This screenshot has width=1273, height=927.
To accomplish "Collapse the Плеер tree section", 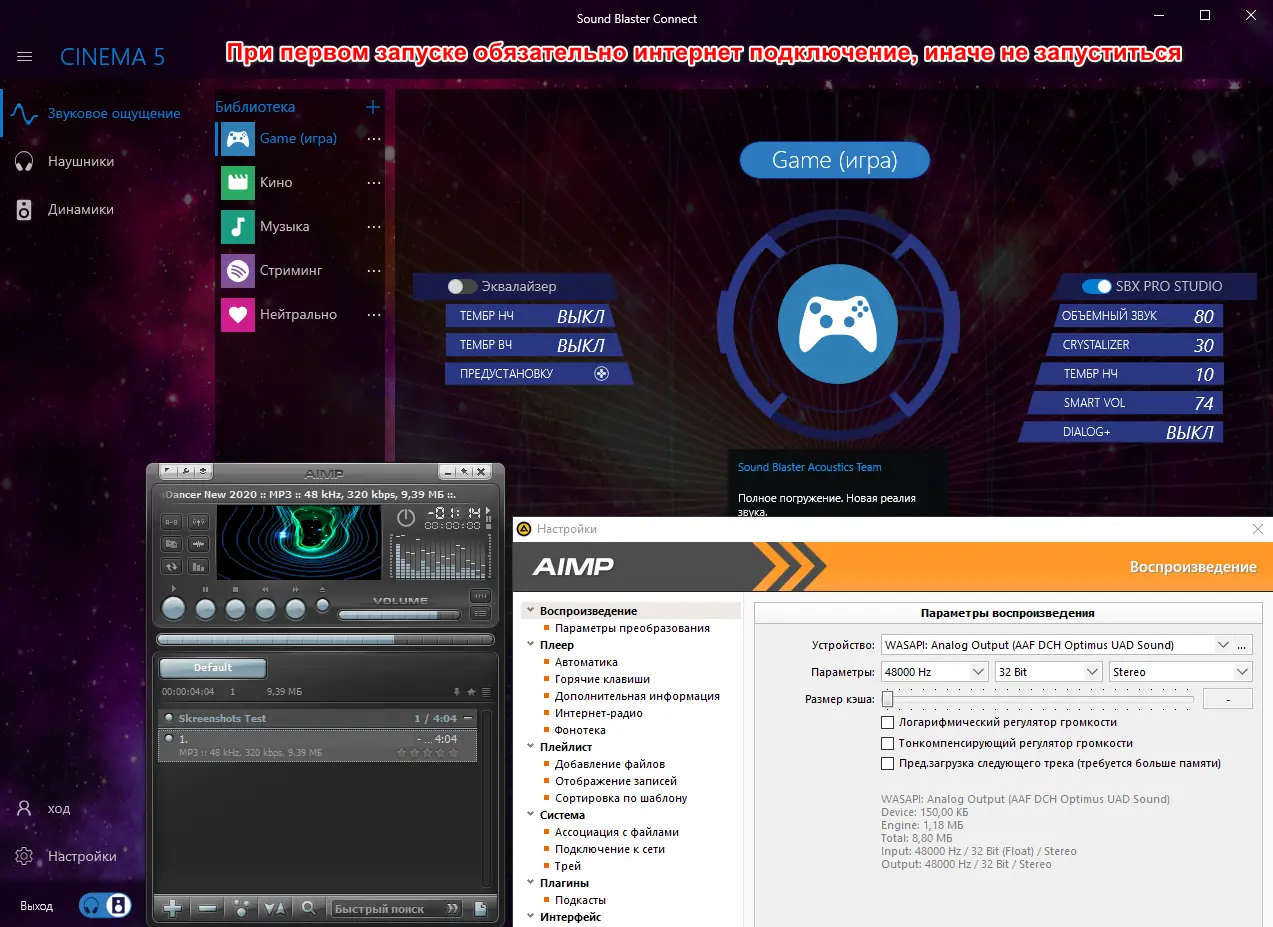I will pyautogui.click(x=529, y=645).
